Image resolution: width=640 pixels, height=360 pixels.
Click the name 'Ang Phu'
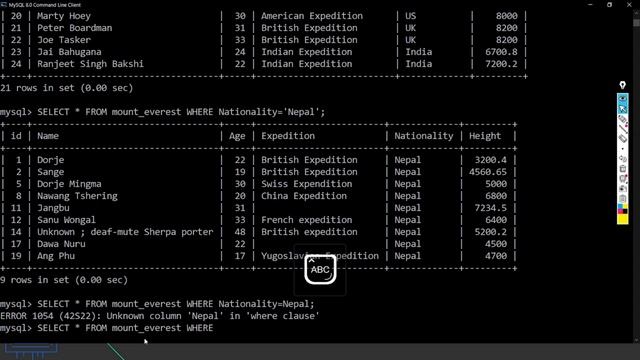pos(56,256)
